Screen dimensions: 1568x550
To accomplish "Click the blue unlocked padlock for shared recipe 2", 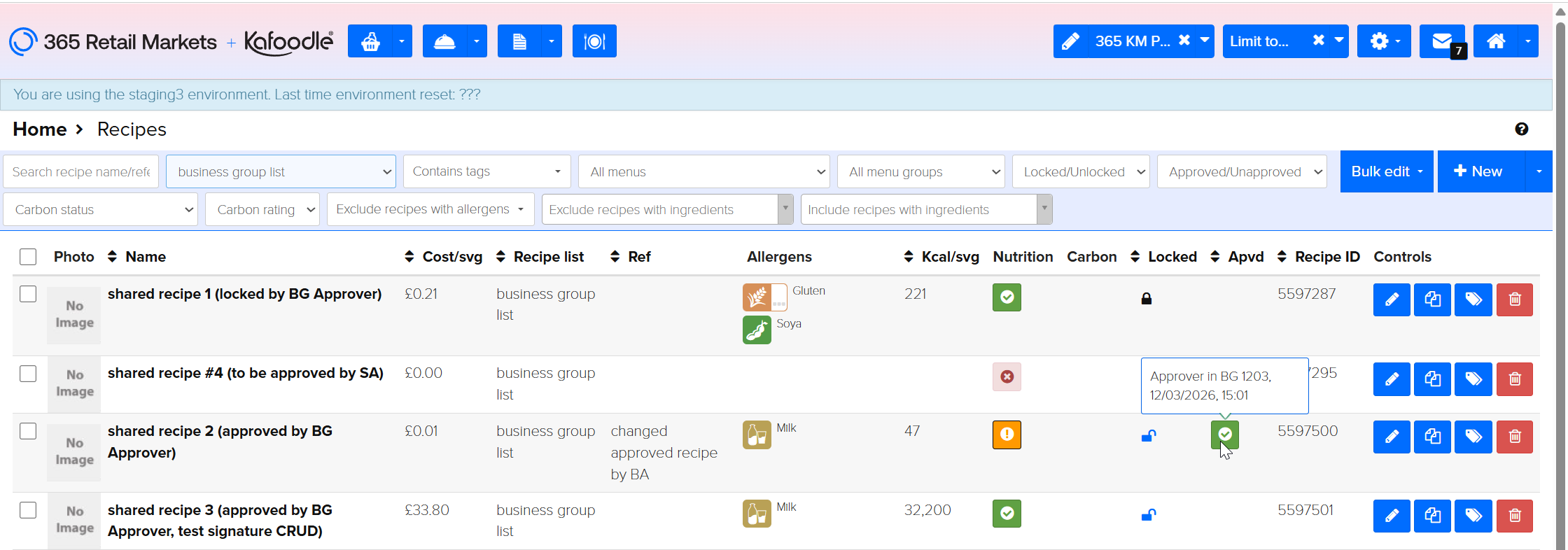I will [1149, 436].
